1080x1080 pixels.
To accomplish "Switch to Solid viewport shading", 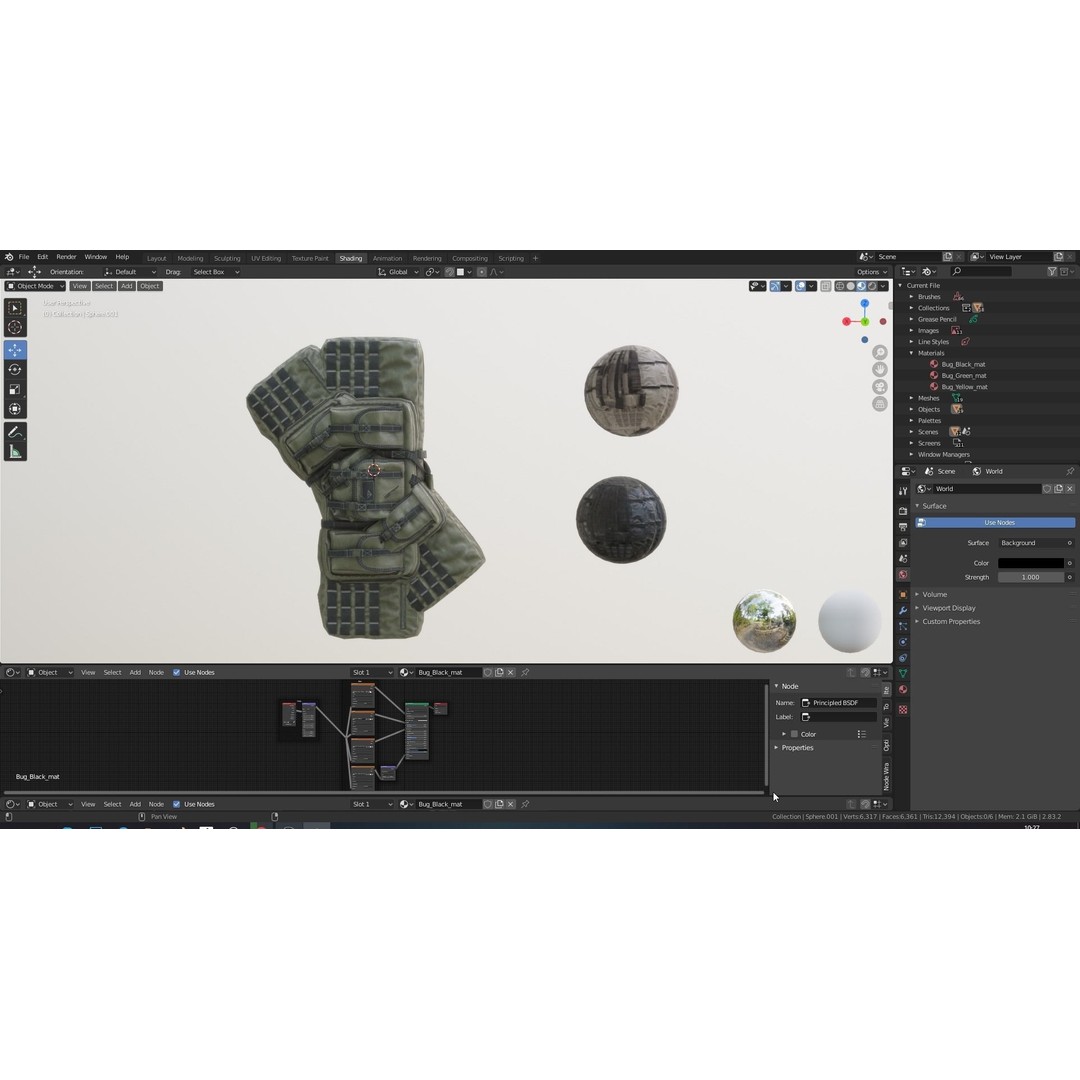I will coord(851,286).
